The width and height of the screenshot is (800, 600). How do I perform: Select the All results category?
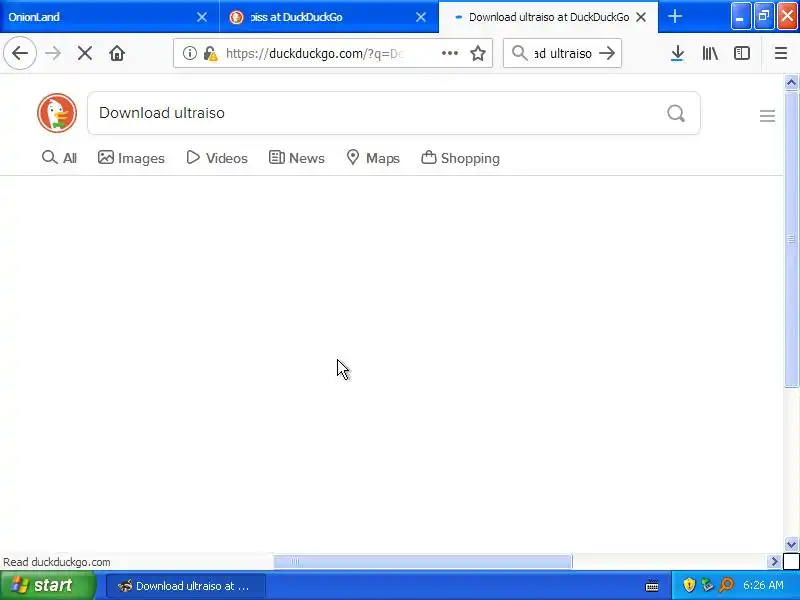click(x=59, y=158)
